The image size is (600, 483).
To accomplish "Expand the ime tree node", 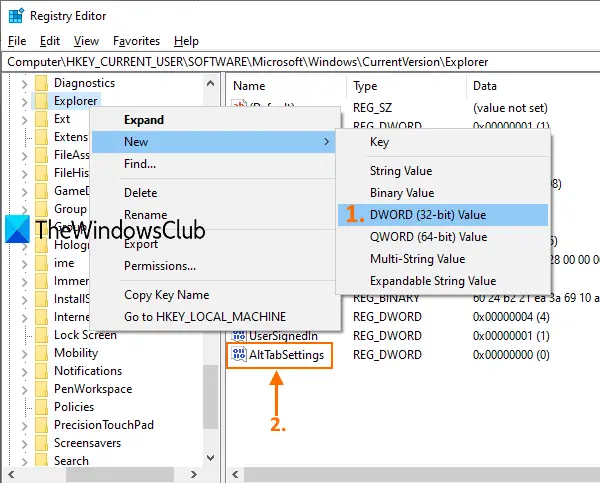I will pyautogui.click(x=25, y=264).
